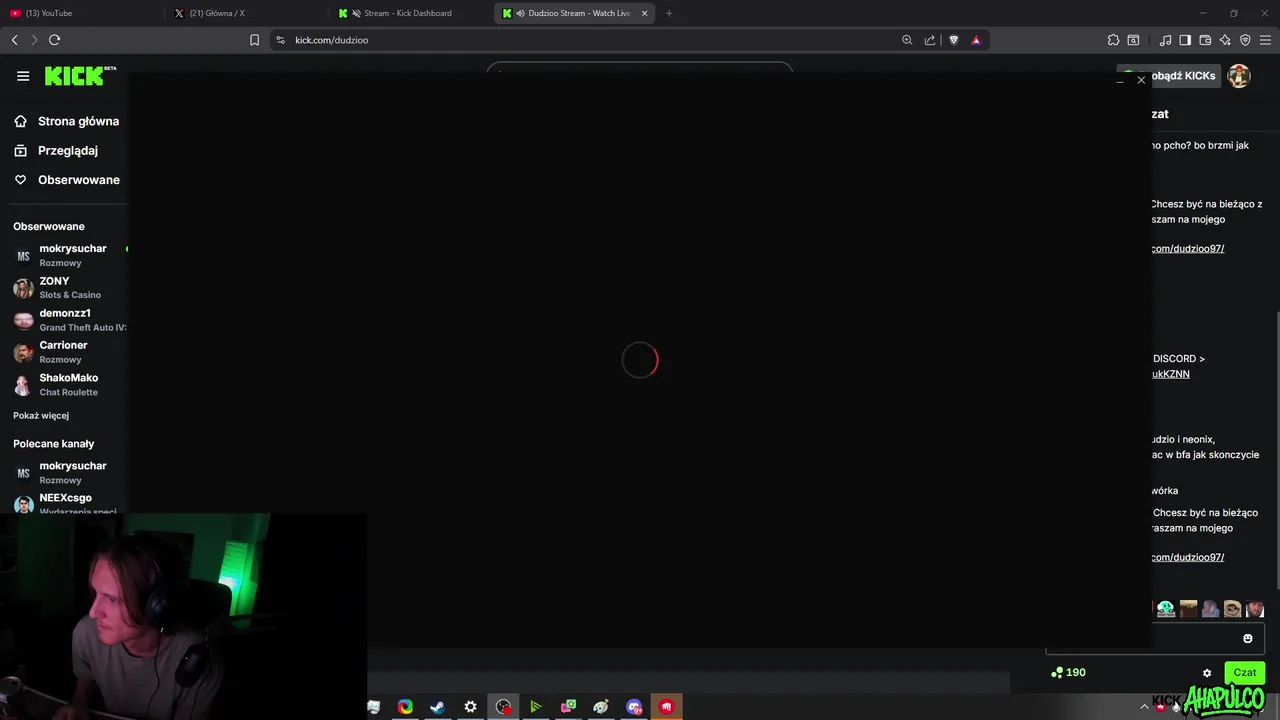The height and width of the screenshot is (720, 1280).
Task: Pick the last emote in quick row
Action: click(x=1255, y=609)
